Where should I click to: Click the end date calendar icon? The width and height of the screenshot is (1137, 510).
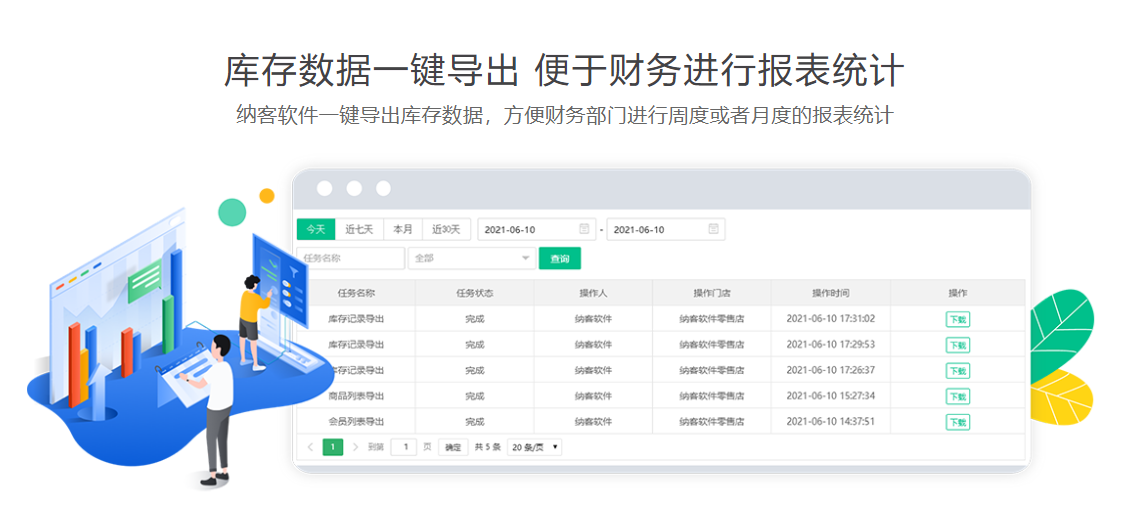click(x=713, y=229)
